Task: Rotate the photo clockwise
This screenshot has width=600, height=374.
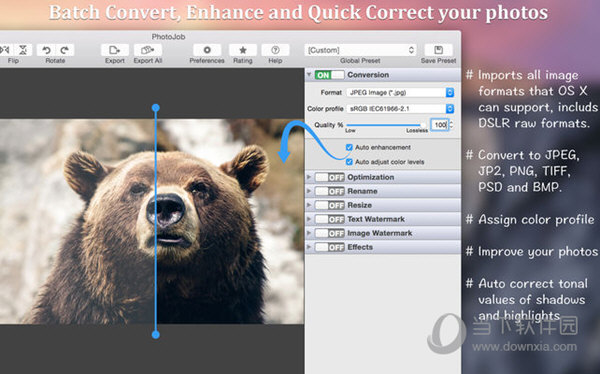Action: (65, 50)
